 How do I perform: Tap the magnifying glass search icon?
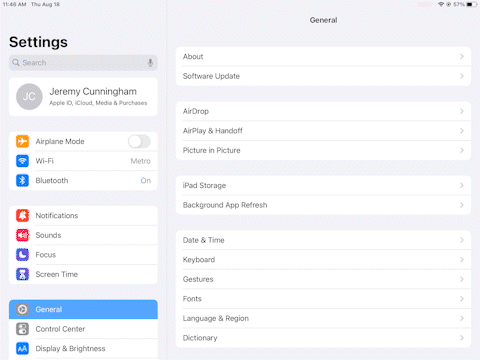click(x=16, y=63)
